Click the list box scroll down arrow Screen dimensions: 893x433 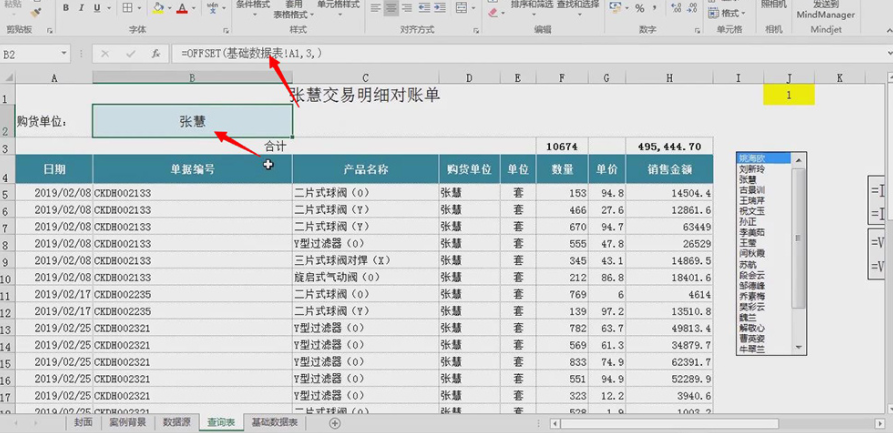click(x=799, y=346)
